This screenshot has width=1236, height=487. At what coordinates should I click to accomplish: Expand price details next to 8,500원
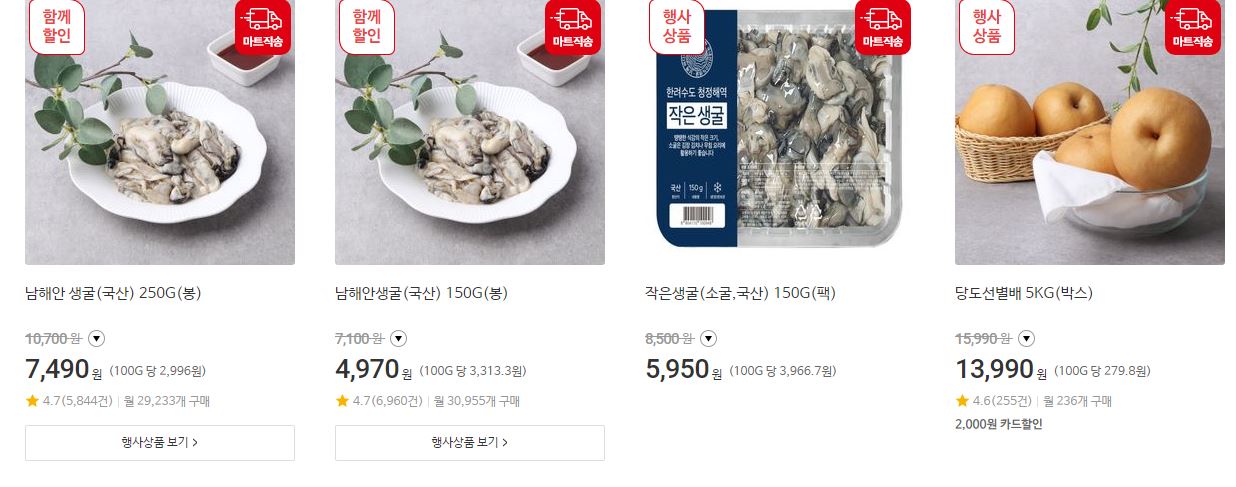coord(708,338)
